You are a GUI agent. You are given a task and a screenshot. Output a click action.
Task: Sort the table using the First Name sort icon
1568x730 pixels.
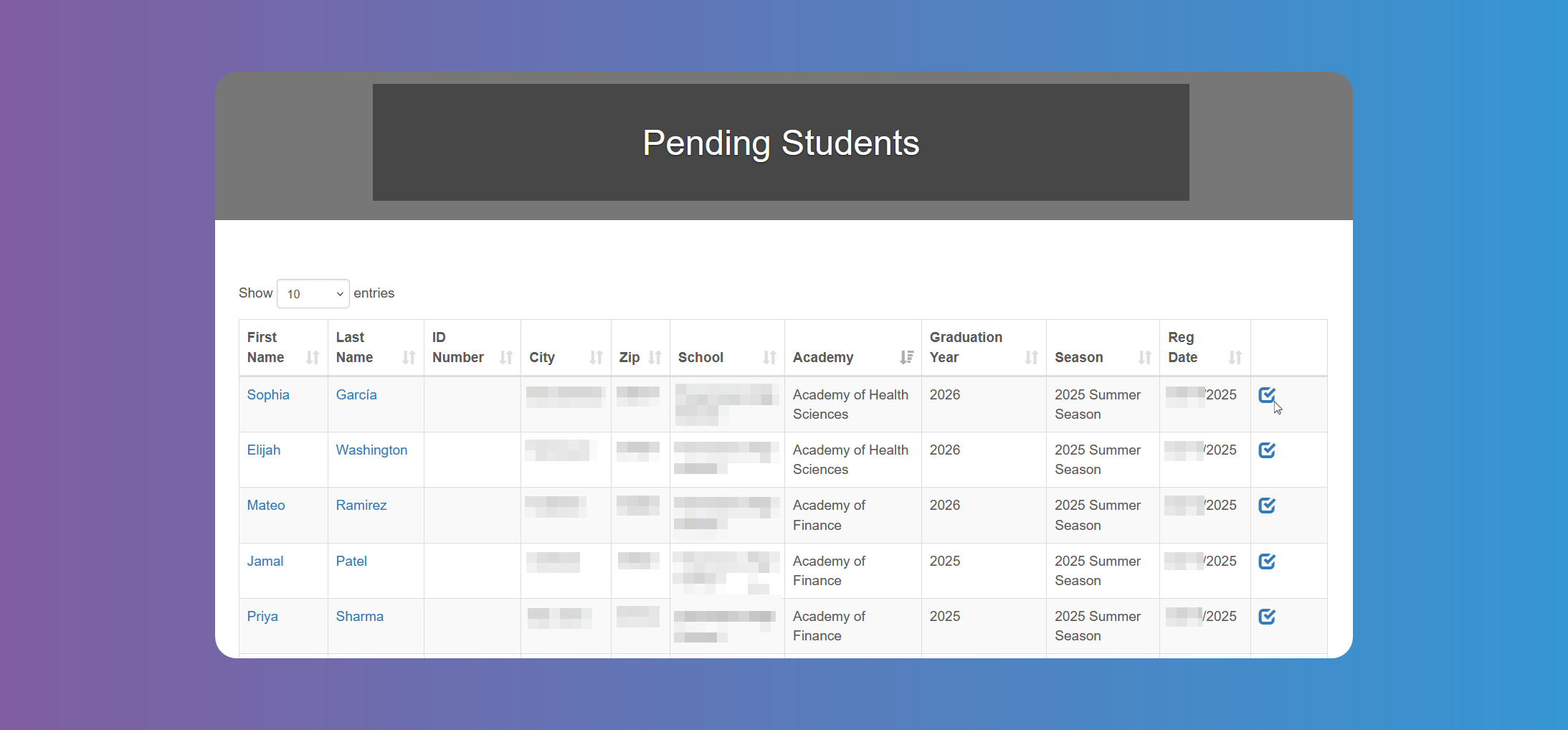313,357
